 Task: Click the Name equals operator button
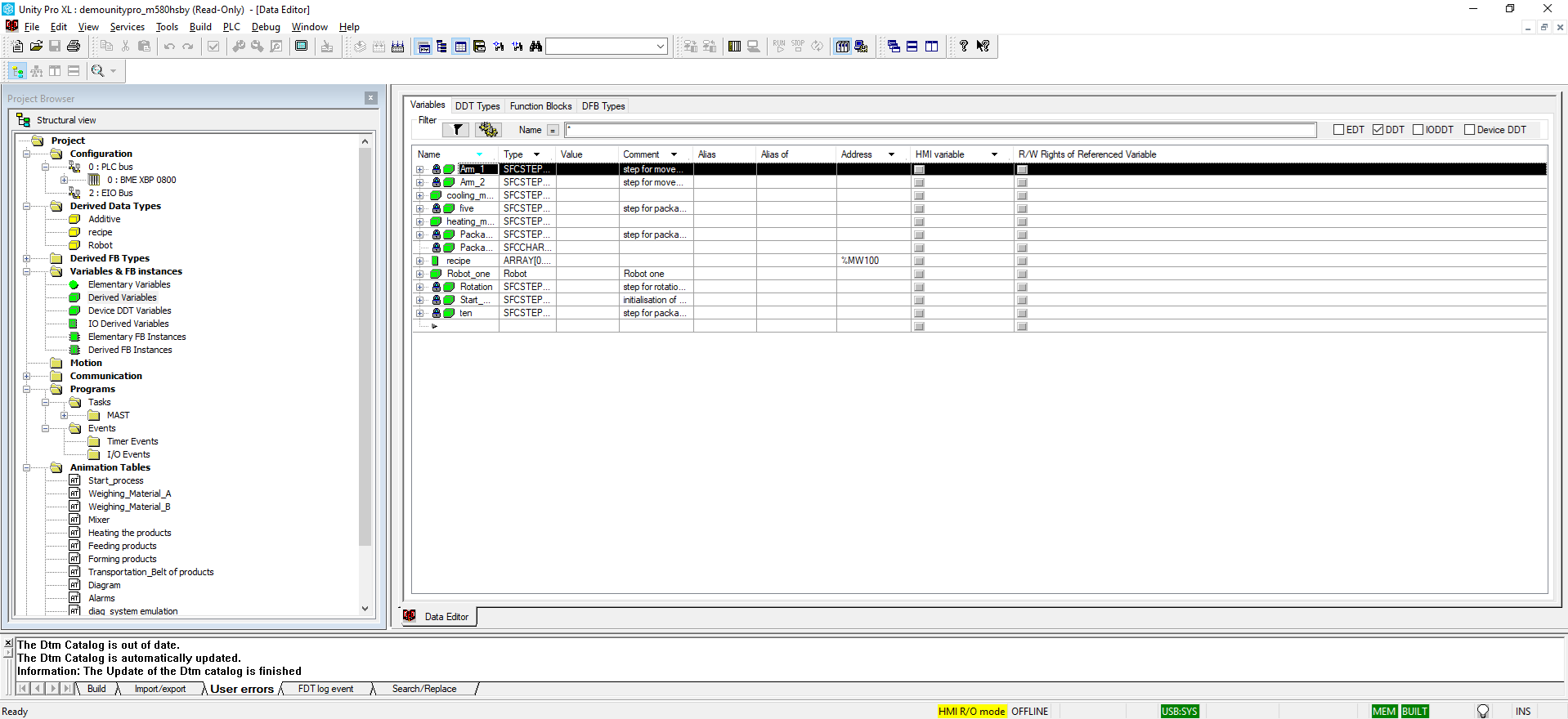point(553,130)
